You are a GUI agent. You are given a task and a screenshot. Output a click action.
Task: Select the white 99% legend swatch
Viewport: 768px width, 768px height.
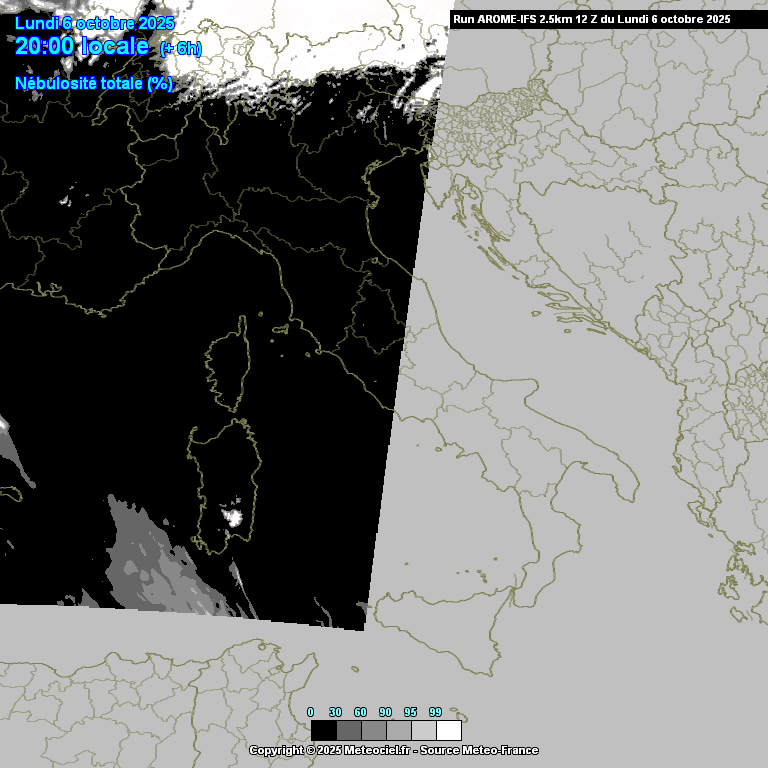(449, 730)
